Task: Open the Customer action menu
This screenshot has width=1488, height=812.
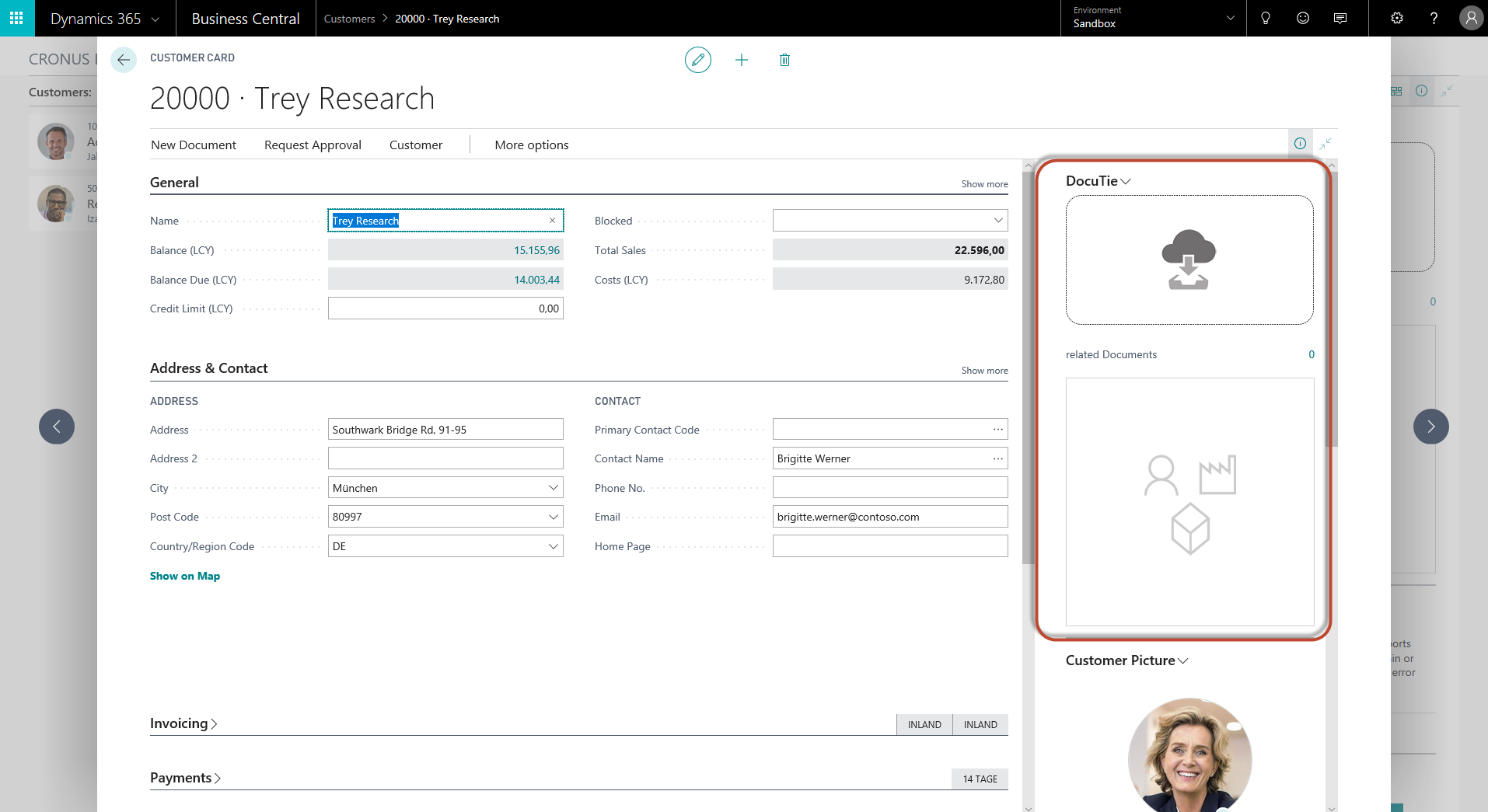Action: pyautogui.click(x=416, y=145)
